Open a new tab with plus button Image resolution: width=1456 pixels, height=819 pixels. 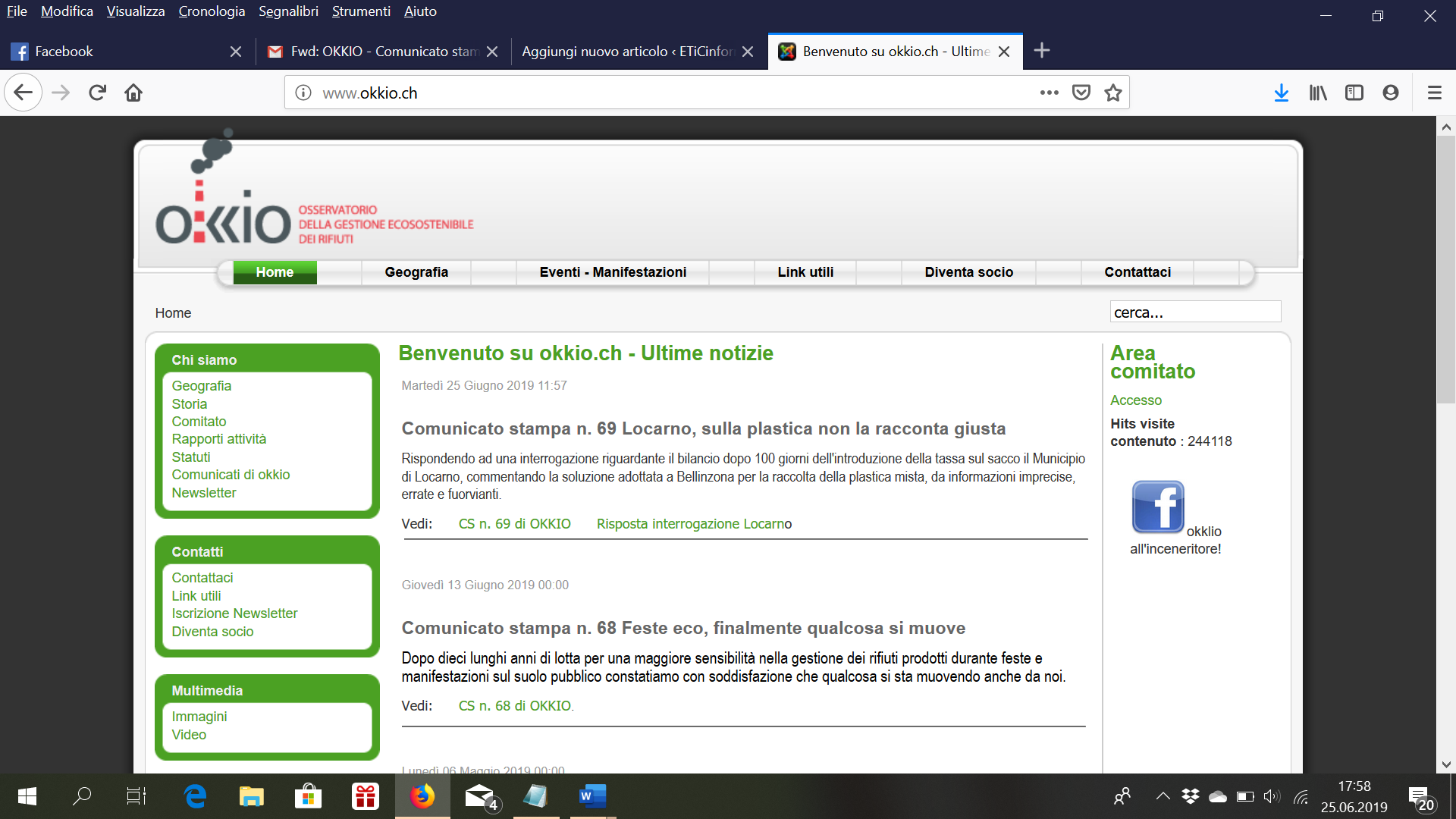point(1042,51)
